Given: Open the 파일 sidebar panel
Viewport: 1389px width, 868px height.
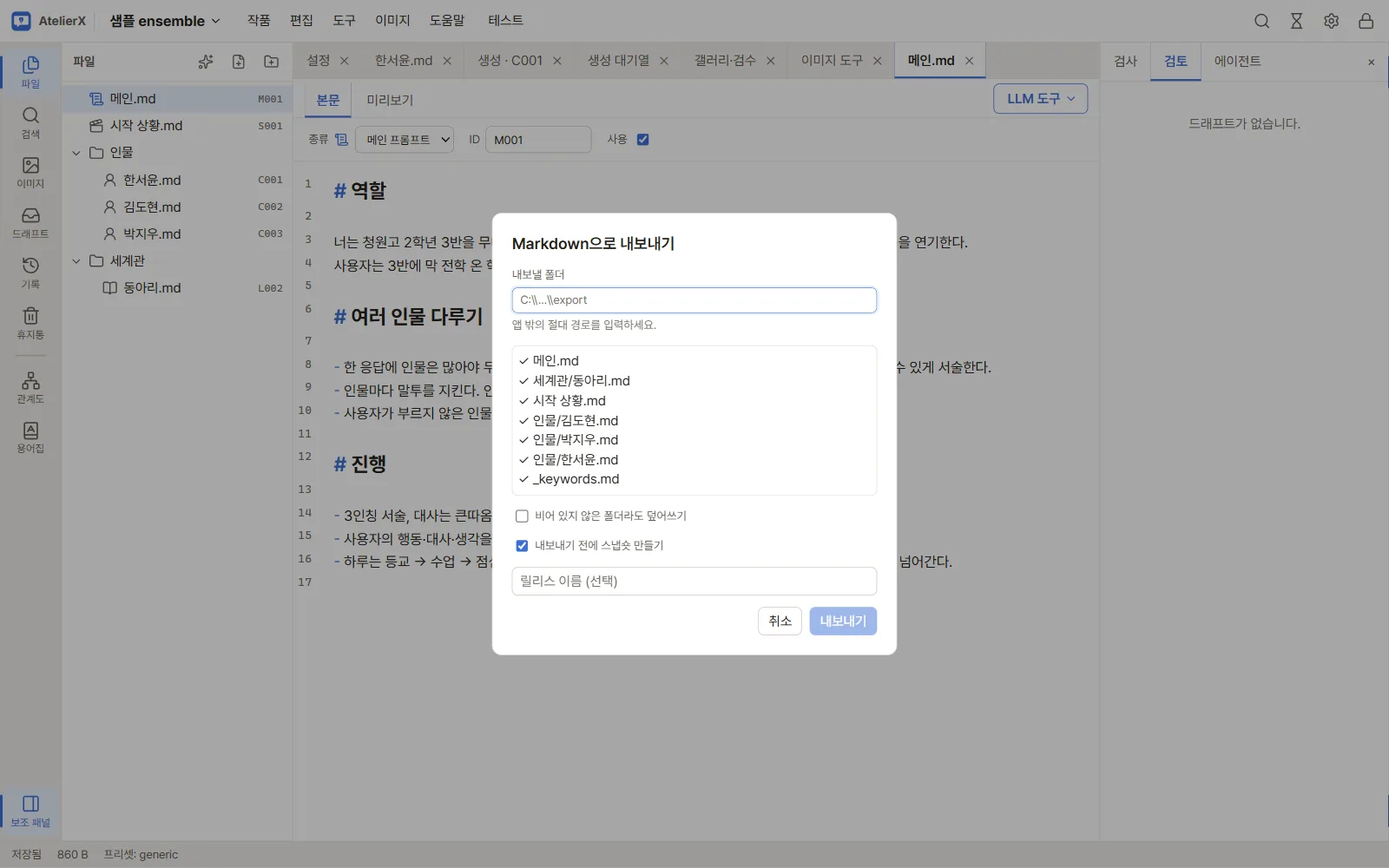Looking at the screenshot, I should click(x=30, y=72).
